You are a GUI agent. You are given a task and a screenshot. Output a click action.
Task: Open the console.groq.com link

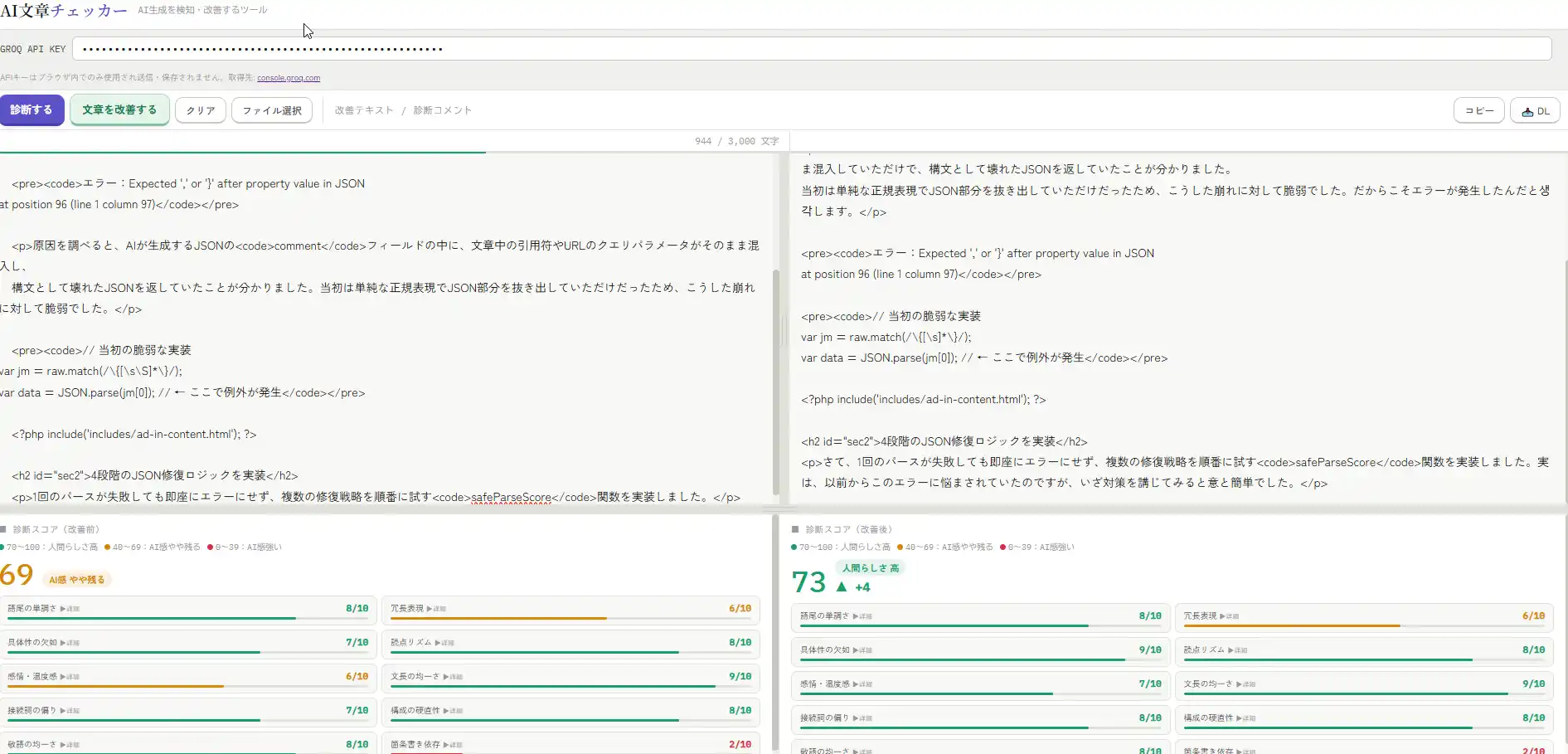coord(289,78)
